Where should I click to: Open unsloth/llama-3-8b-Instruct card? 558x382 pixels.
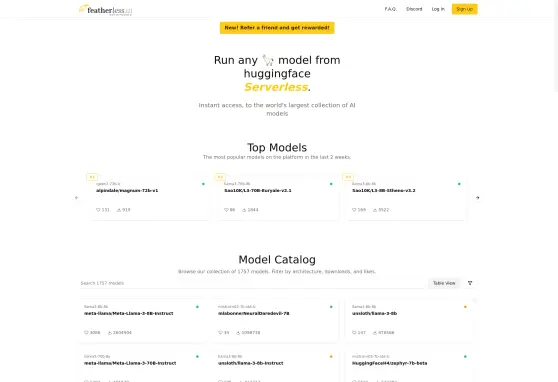pyautogui.click(x=275, y=366)
